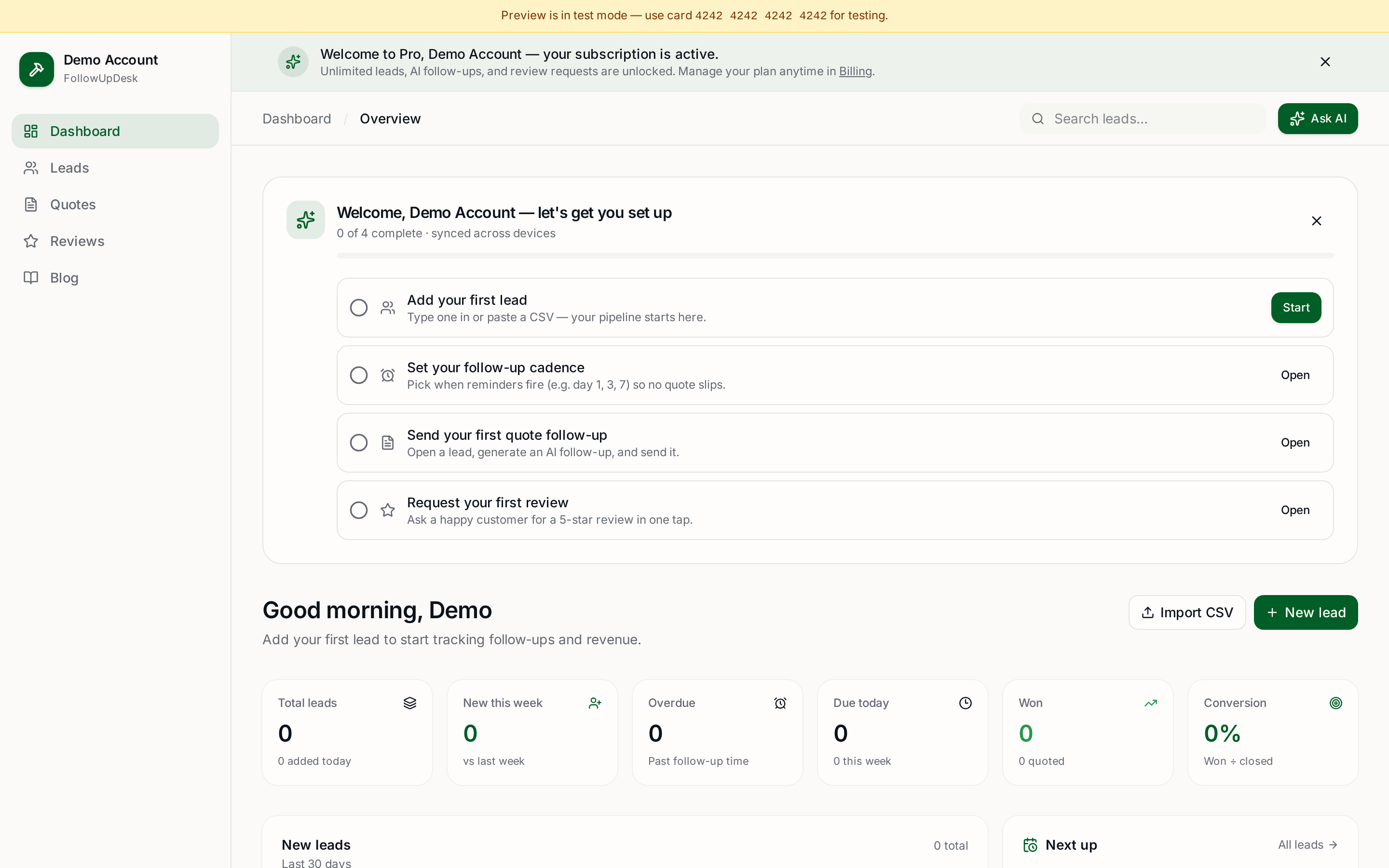
Task: Click the Ask AI button
Action: pyautogui.click(x=1318, y=119)
